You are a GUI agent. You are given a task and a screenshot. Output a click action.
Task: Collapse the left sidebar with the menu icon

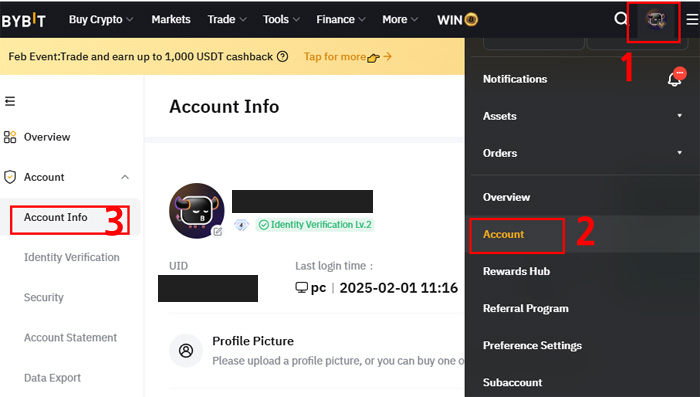pos(10,101)
